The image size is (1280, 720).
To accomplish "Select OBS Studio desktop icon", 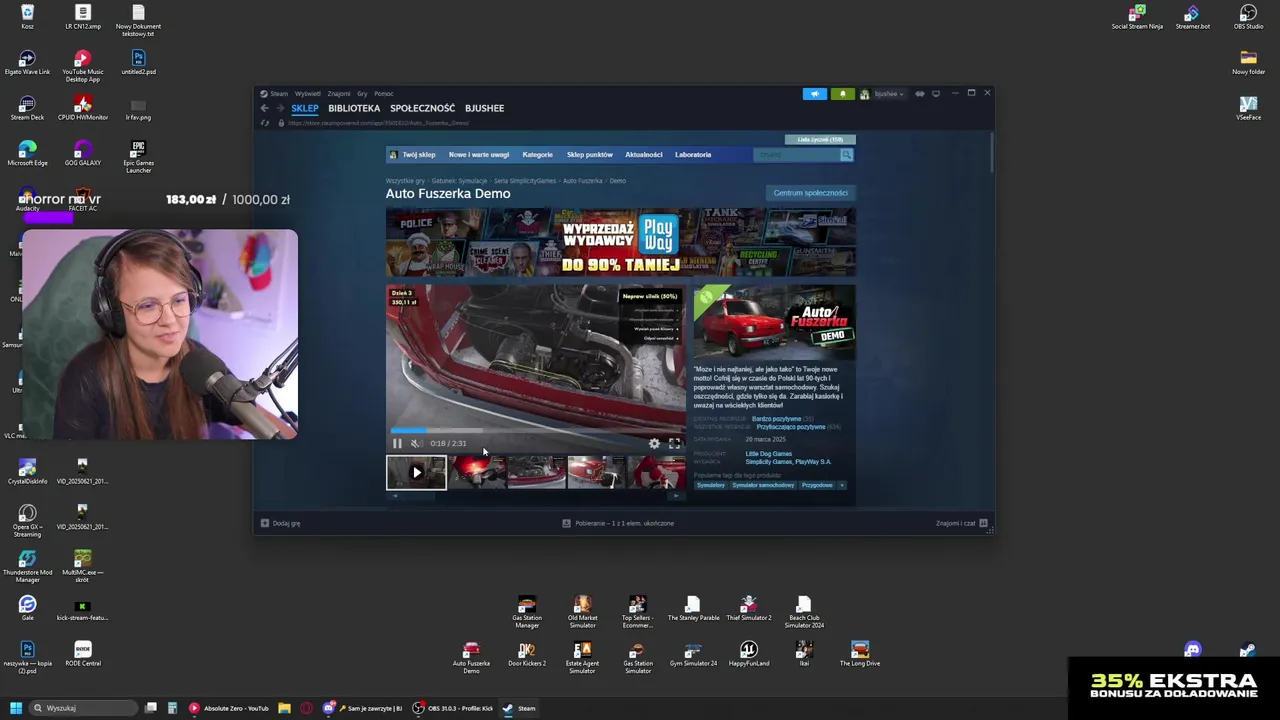I will [x=1248, y=17].
